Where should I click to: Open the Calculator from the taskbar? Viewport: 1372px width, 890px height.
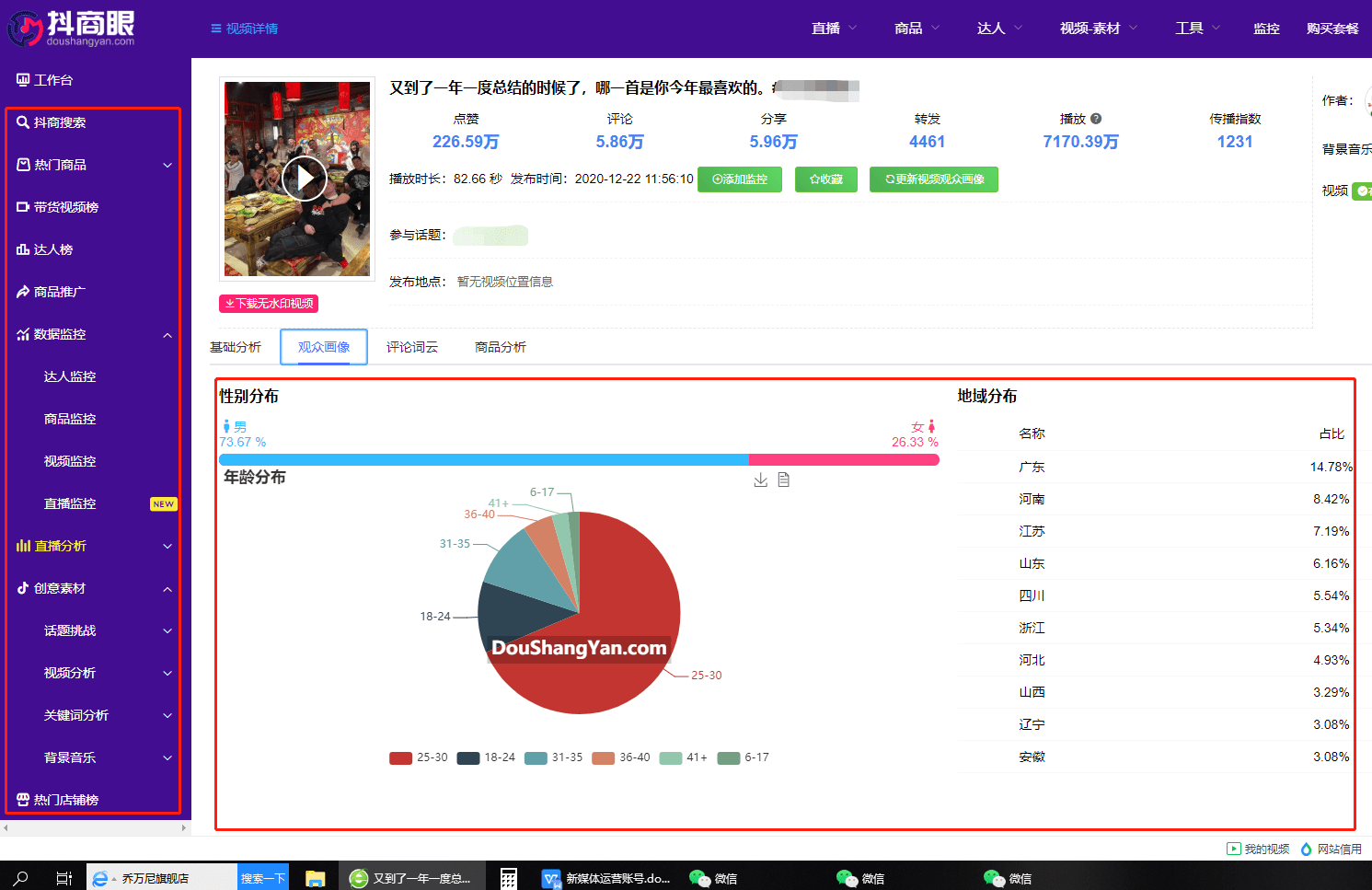(x=509, y=878)
